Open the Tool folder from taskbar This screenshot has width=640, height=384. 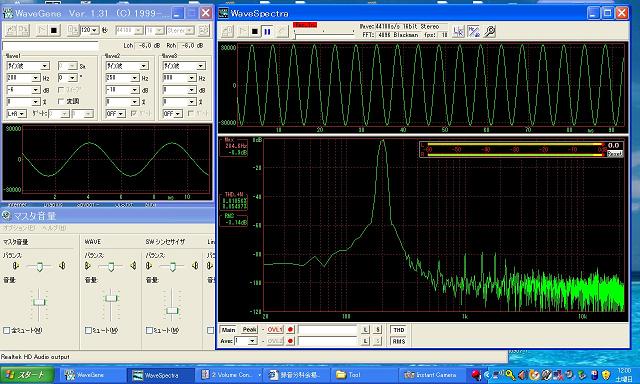tap(364, 375)
